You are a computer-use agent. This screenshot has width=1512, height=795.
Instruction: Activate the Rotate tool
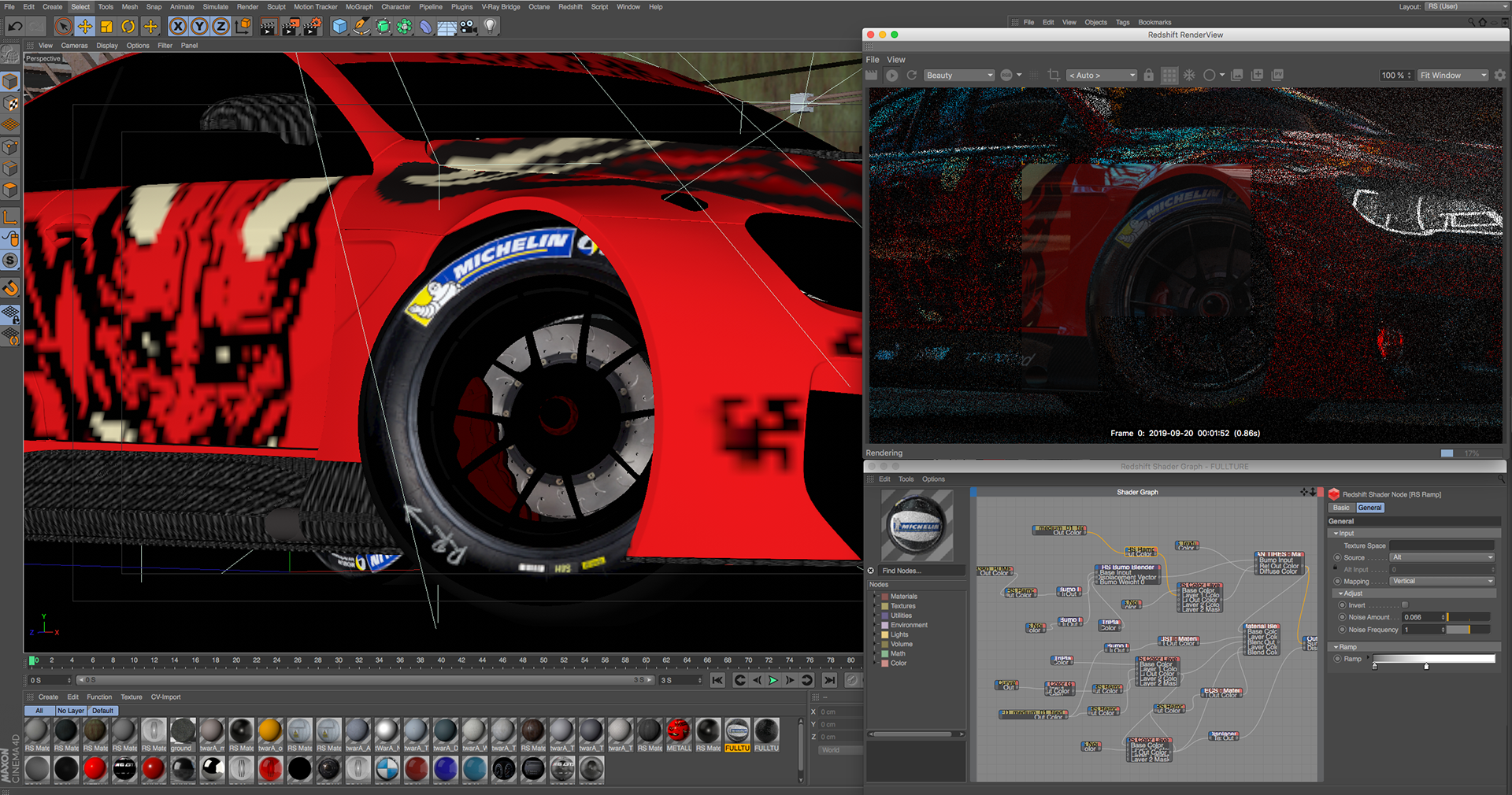pos(128,27)
